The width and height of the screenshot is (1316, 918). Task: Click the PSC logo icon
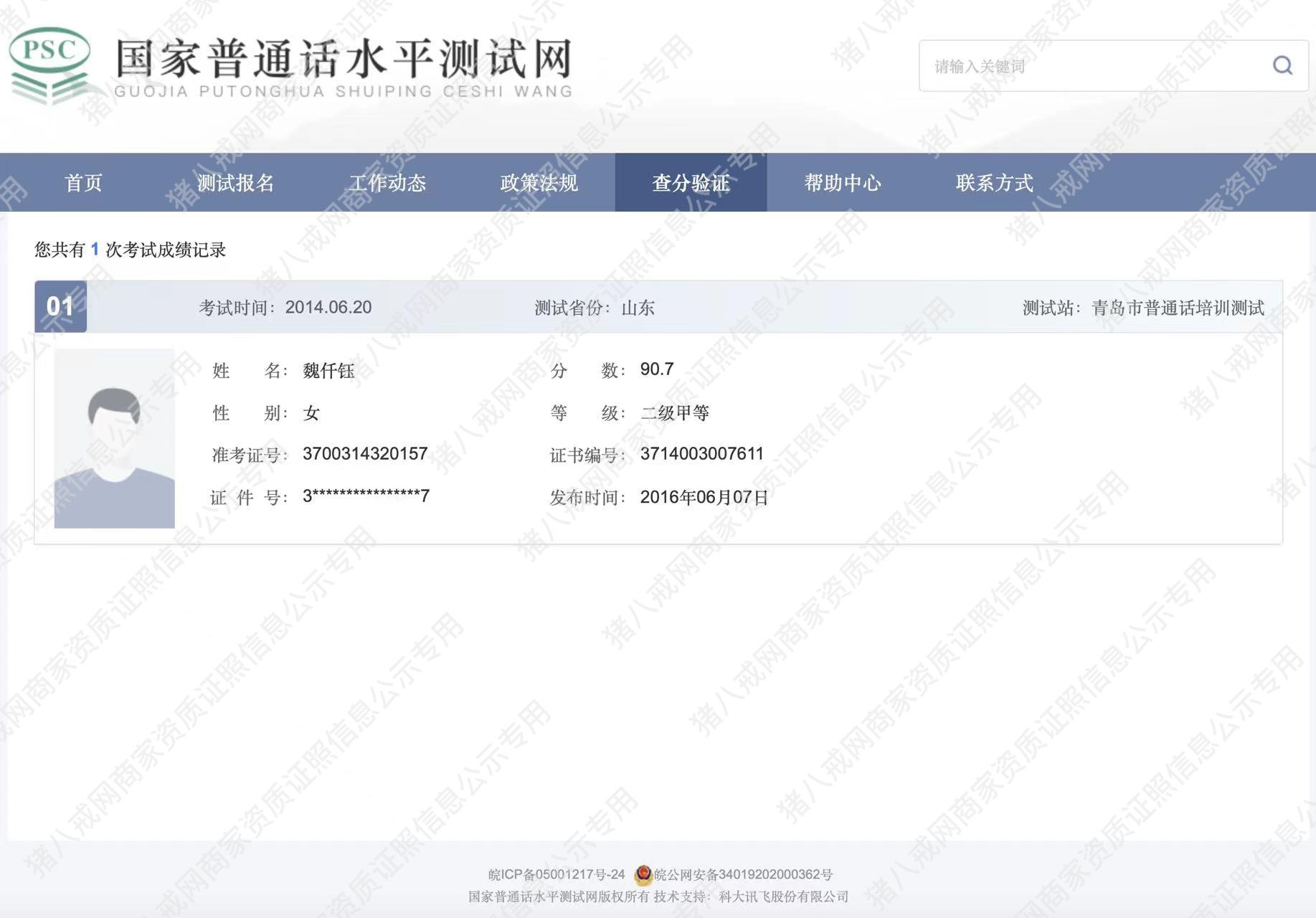pyautogui.click(x=50, y=65)
